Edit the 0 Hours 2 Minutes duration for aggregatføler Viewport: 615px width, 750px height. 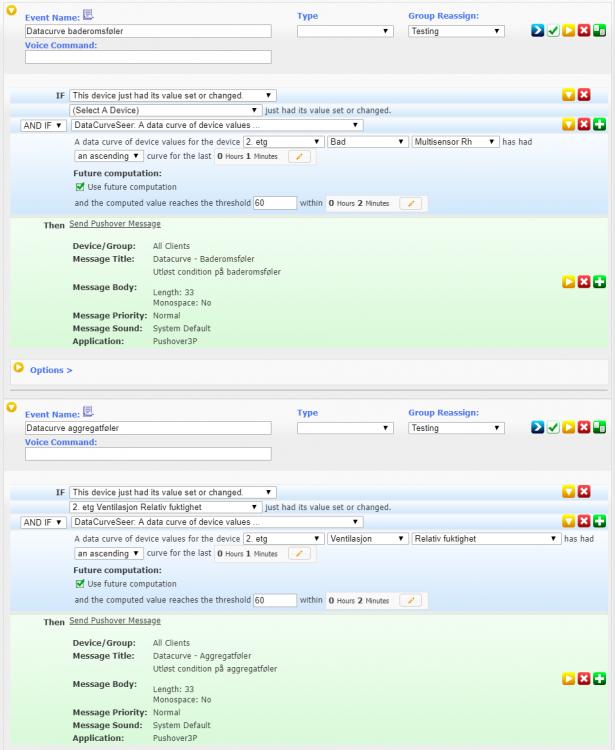(410, 600)
